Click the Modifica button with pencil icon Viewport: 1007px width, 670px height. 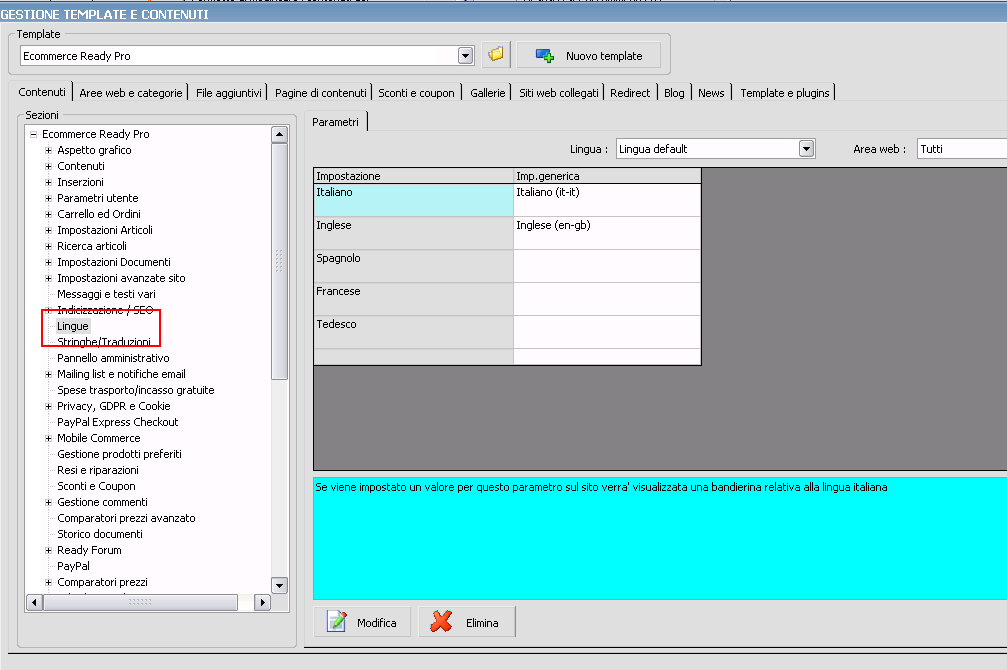pyautogui.click(x=363, y=622)
